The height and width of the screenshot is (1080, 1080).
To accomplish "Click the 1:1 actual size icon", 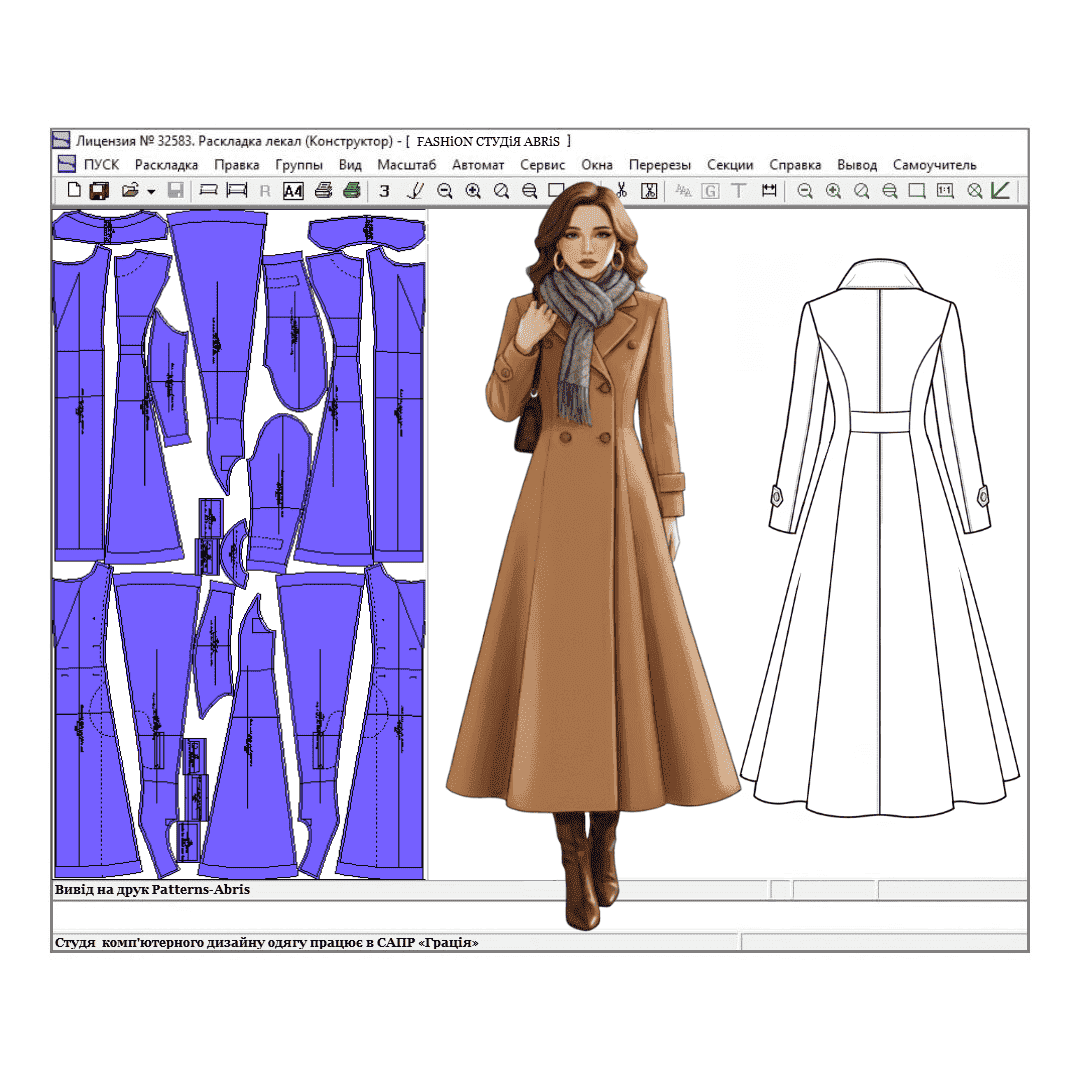I will (945, 190).
